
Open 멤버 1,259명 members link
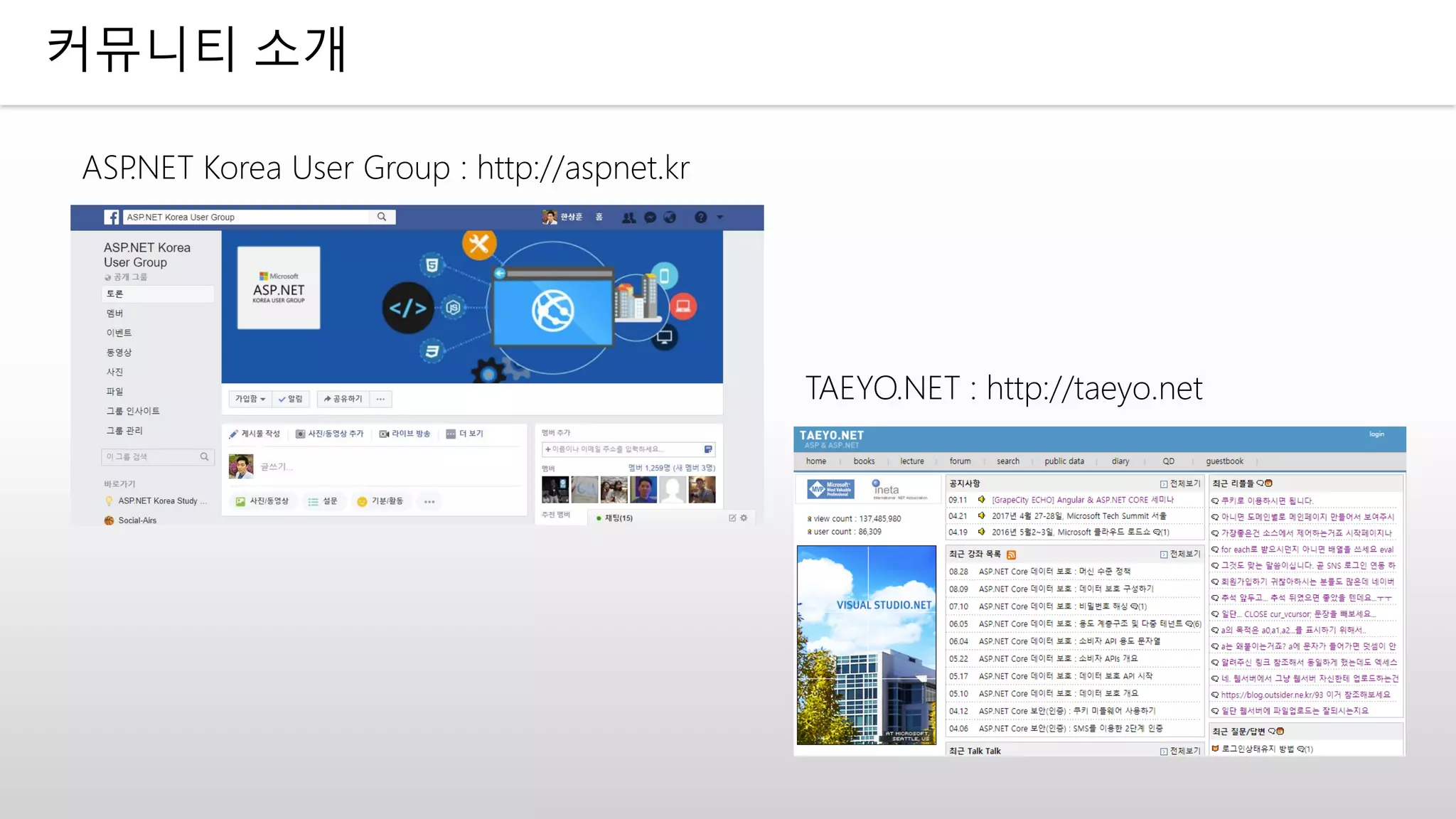(671, 468)
